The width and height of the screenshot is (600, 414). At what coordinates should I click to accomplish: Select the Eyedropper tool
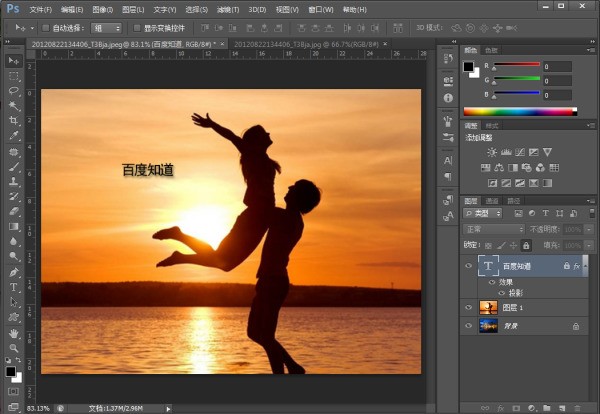14,135
